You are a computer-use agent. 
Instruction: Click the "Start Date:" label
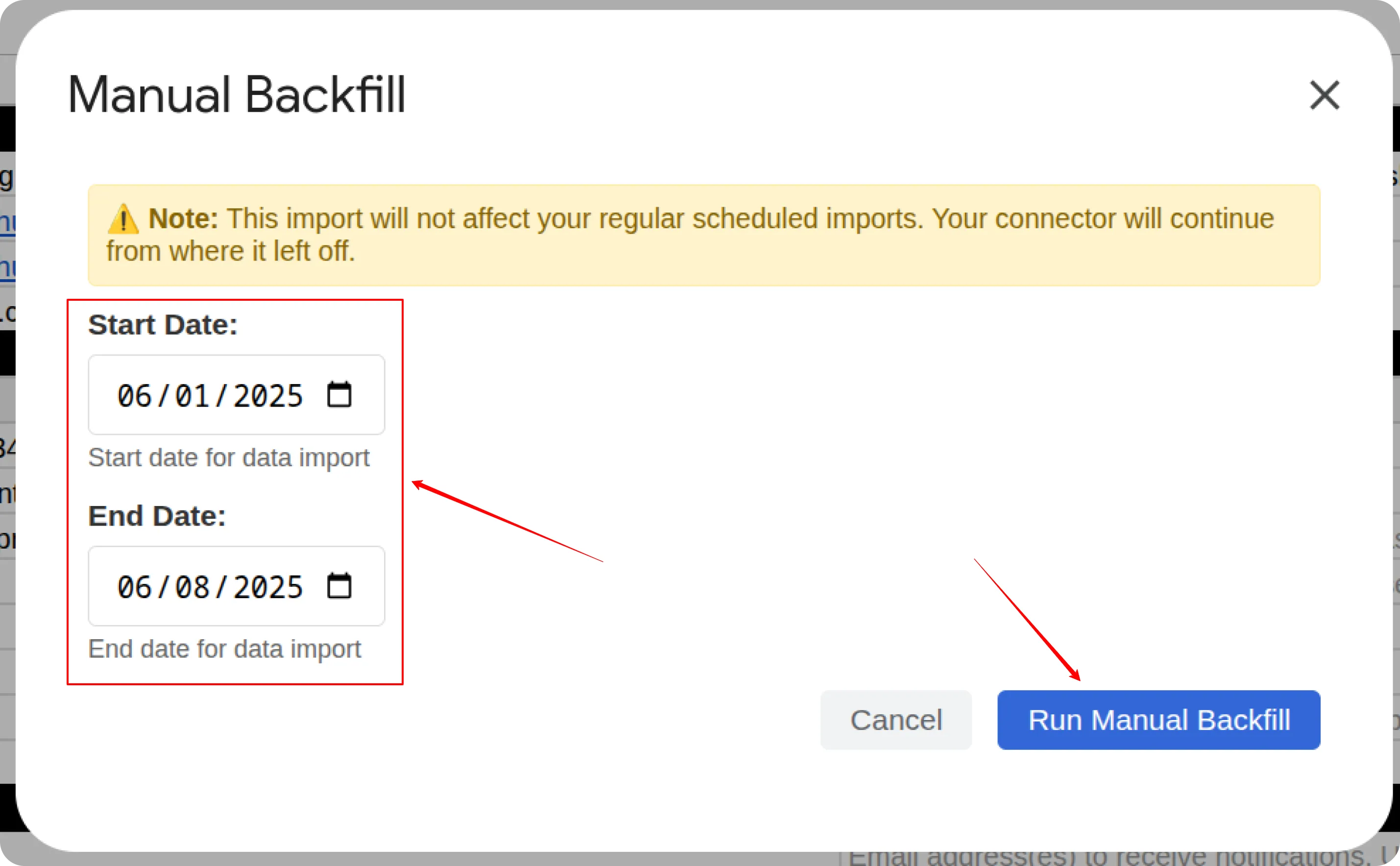163,325
